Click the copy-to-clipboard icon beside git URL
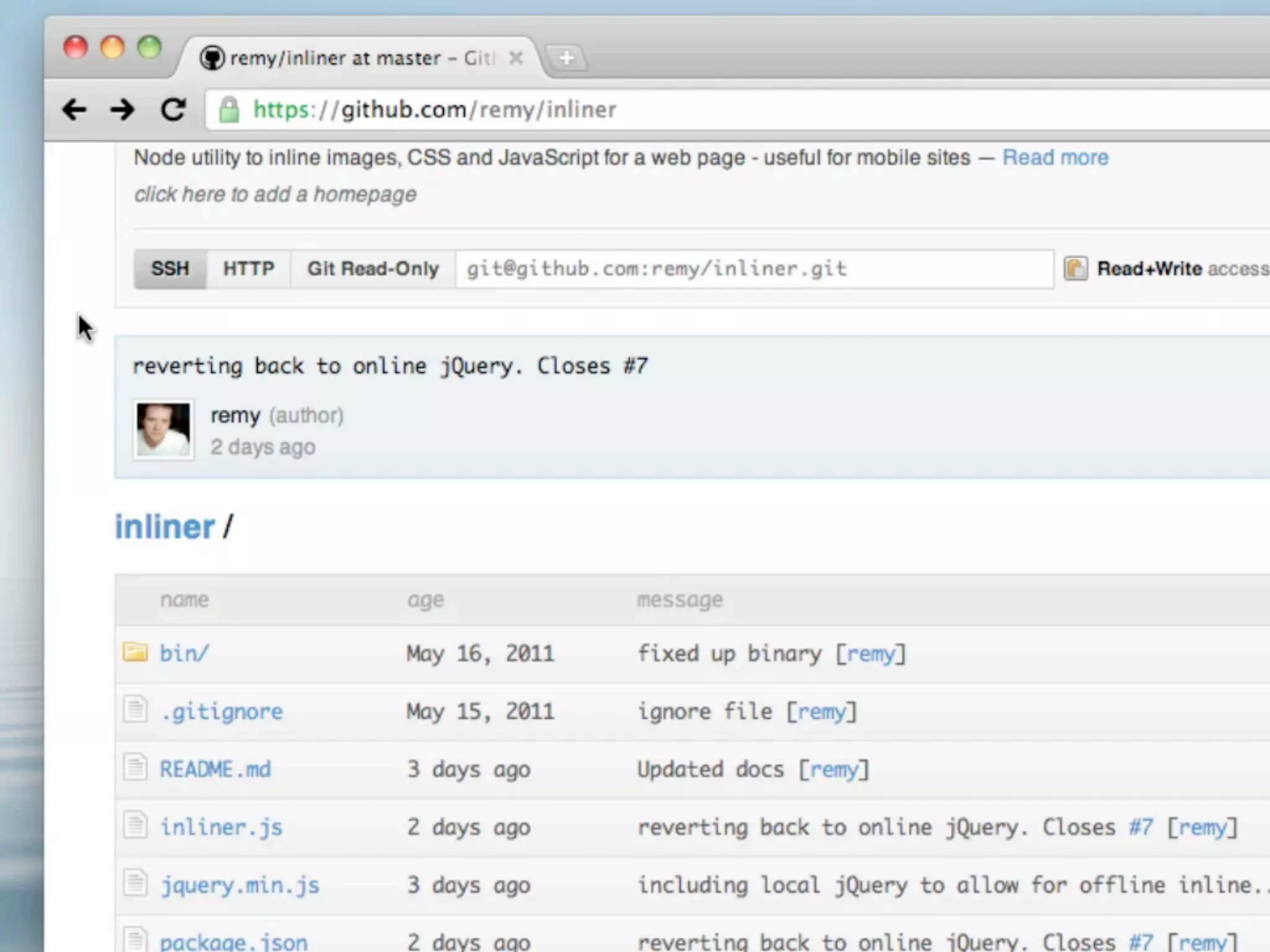The height and width of the screenshot is (952, 1270). 1076,268
